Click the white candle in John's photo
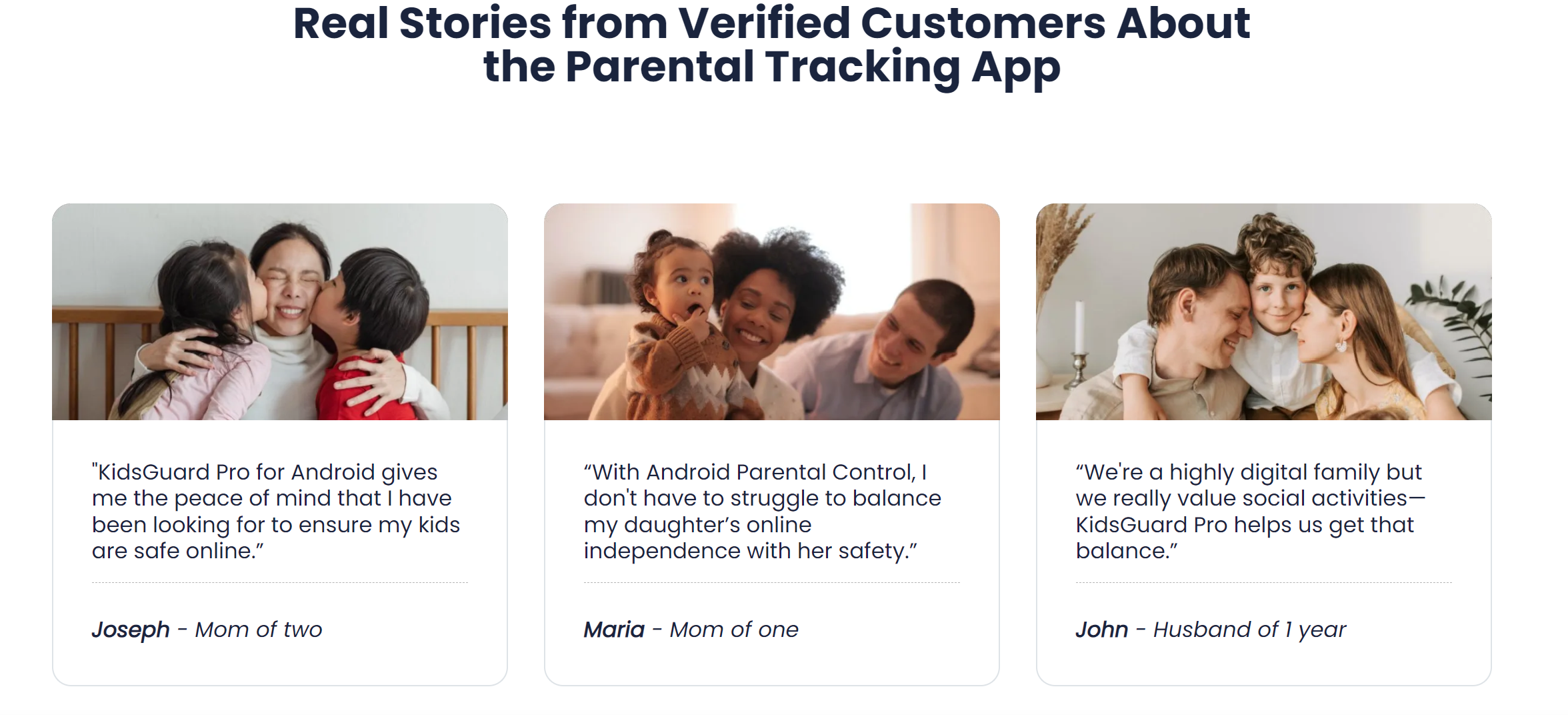Image resolution: width=1568 pixels, height=715 pixels. (1079, 328)
